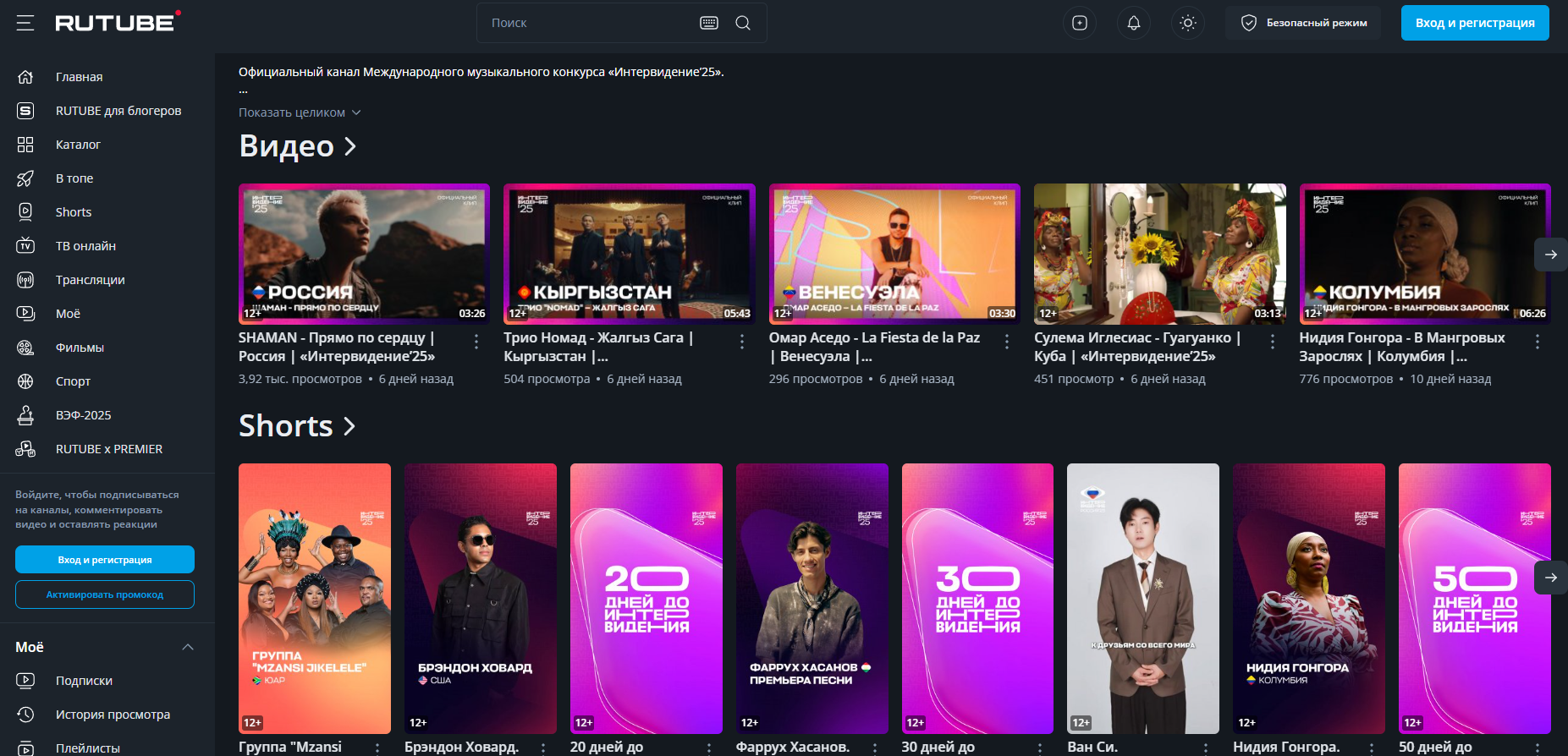
Task: Open options for Нидия Гонгора video
Action: [1538, 342]
